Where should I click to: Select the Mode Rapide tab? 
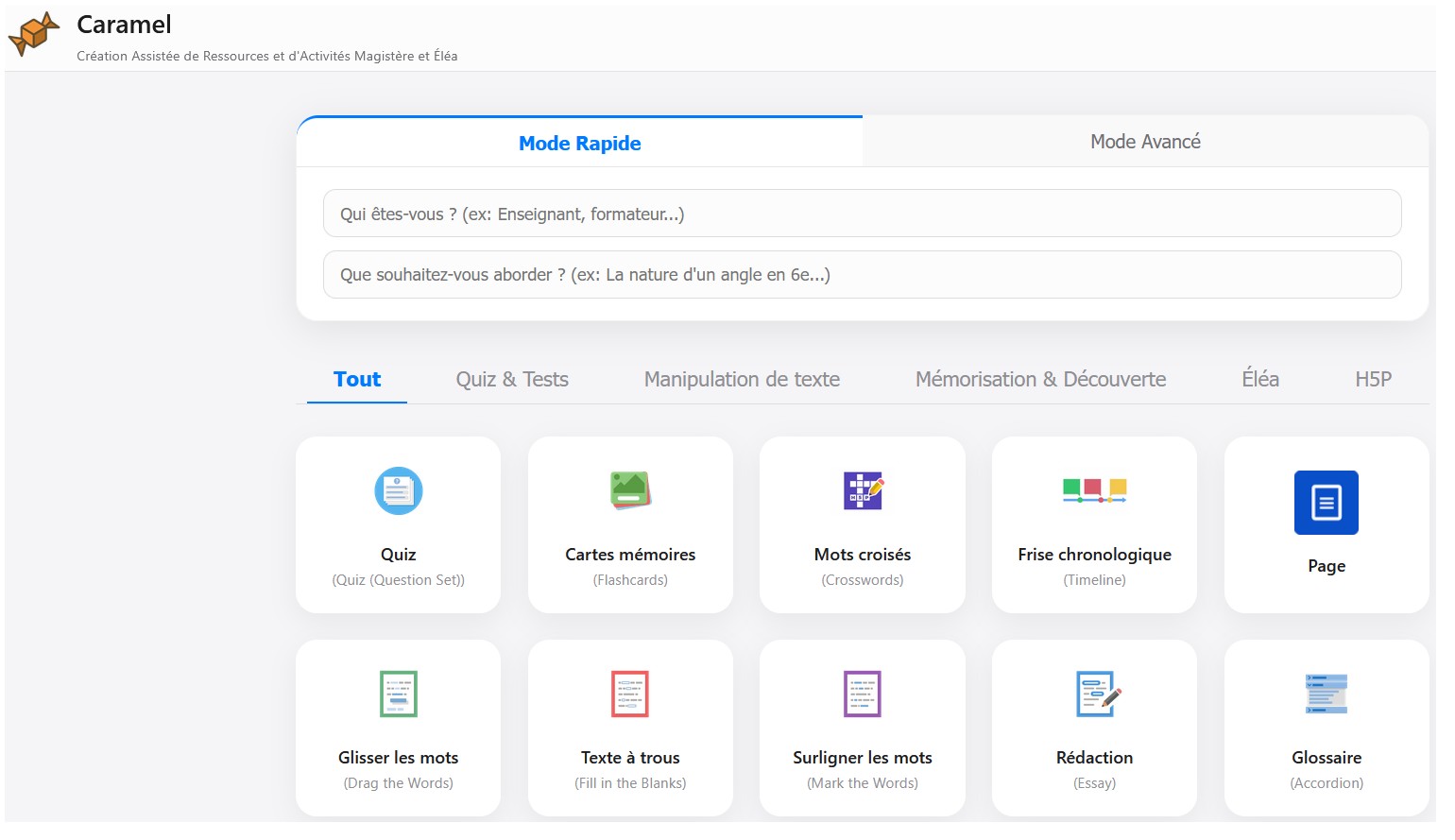[579, 144]
